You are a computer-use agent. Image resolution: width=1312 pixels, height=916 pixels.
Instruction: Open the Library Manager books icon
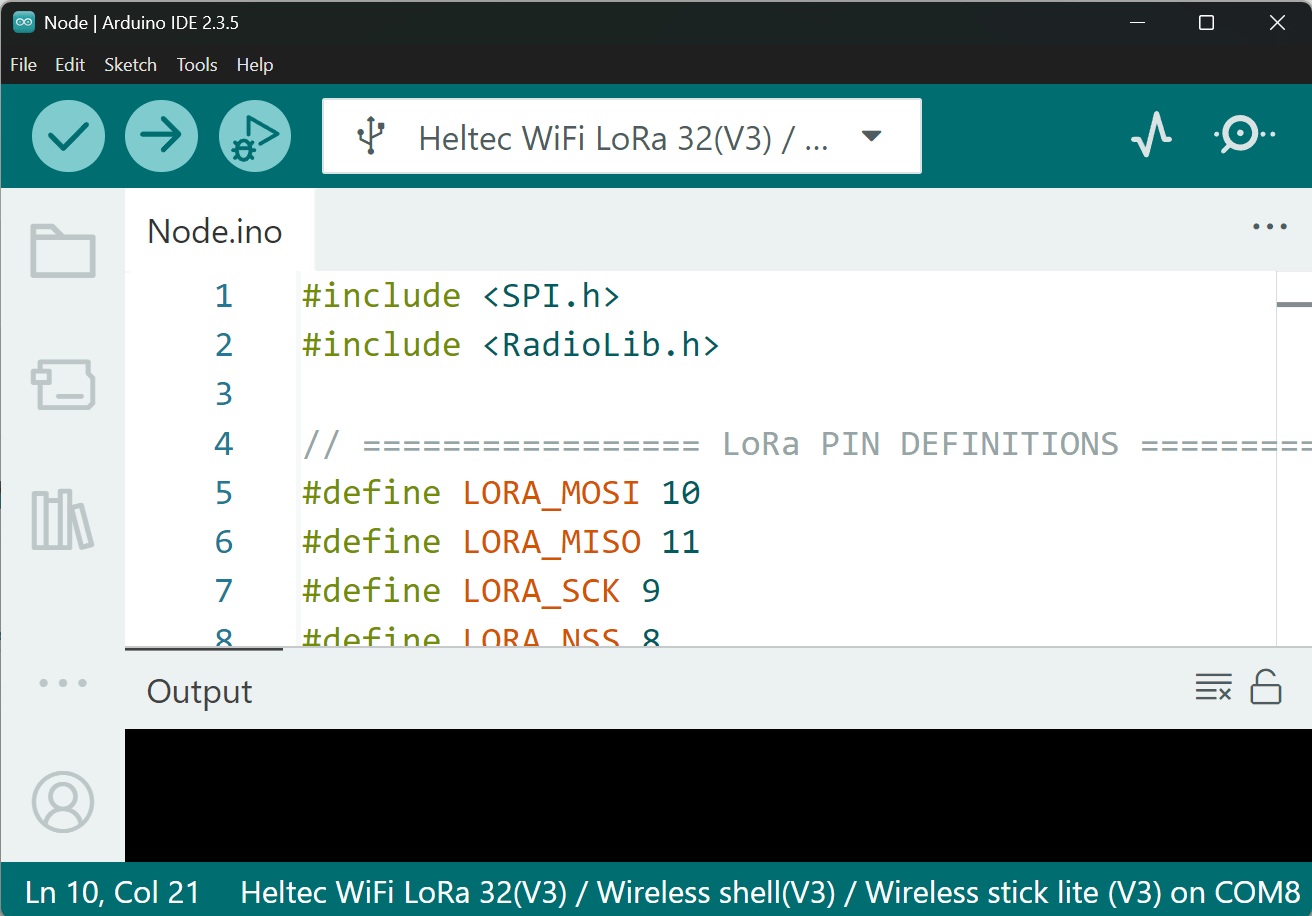coord(63,519)
